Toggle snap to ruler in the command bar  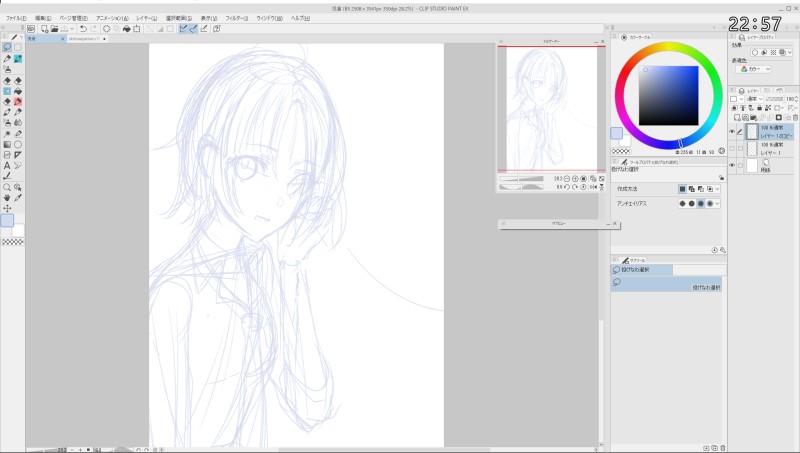[183, 29]
